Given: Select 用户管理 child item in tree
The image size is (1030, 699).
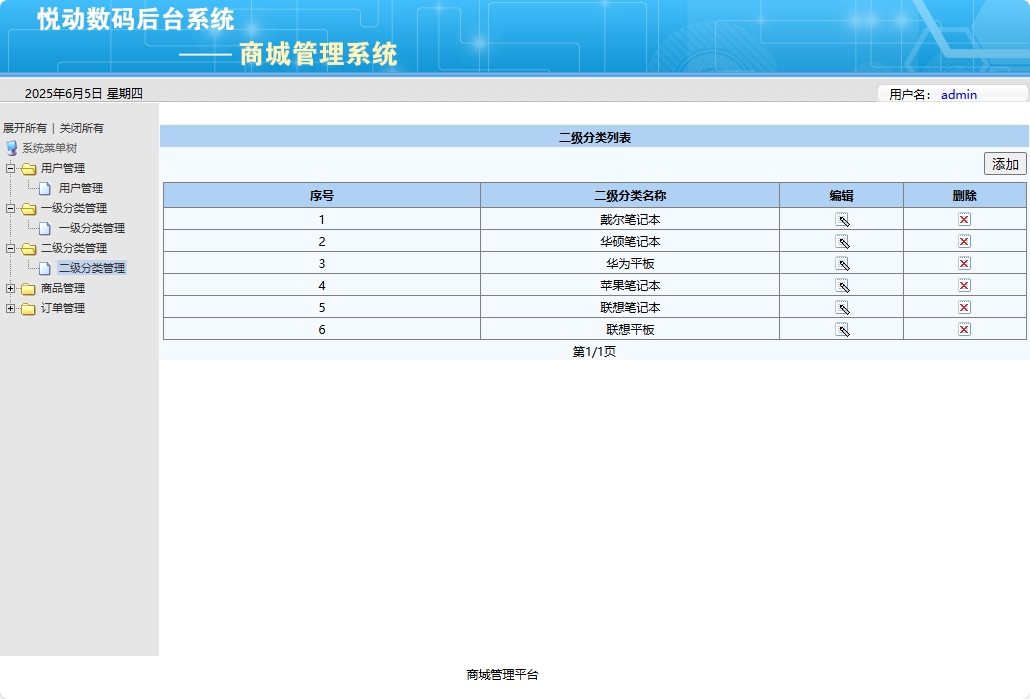Looking at the screenshot, I should [x=80, y=187].
